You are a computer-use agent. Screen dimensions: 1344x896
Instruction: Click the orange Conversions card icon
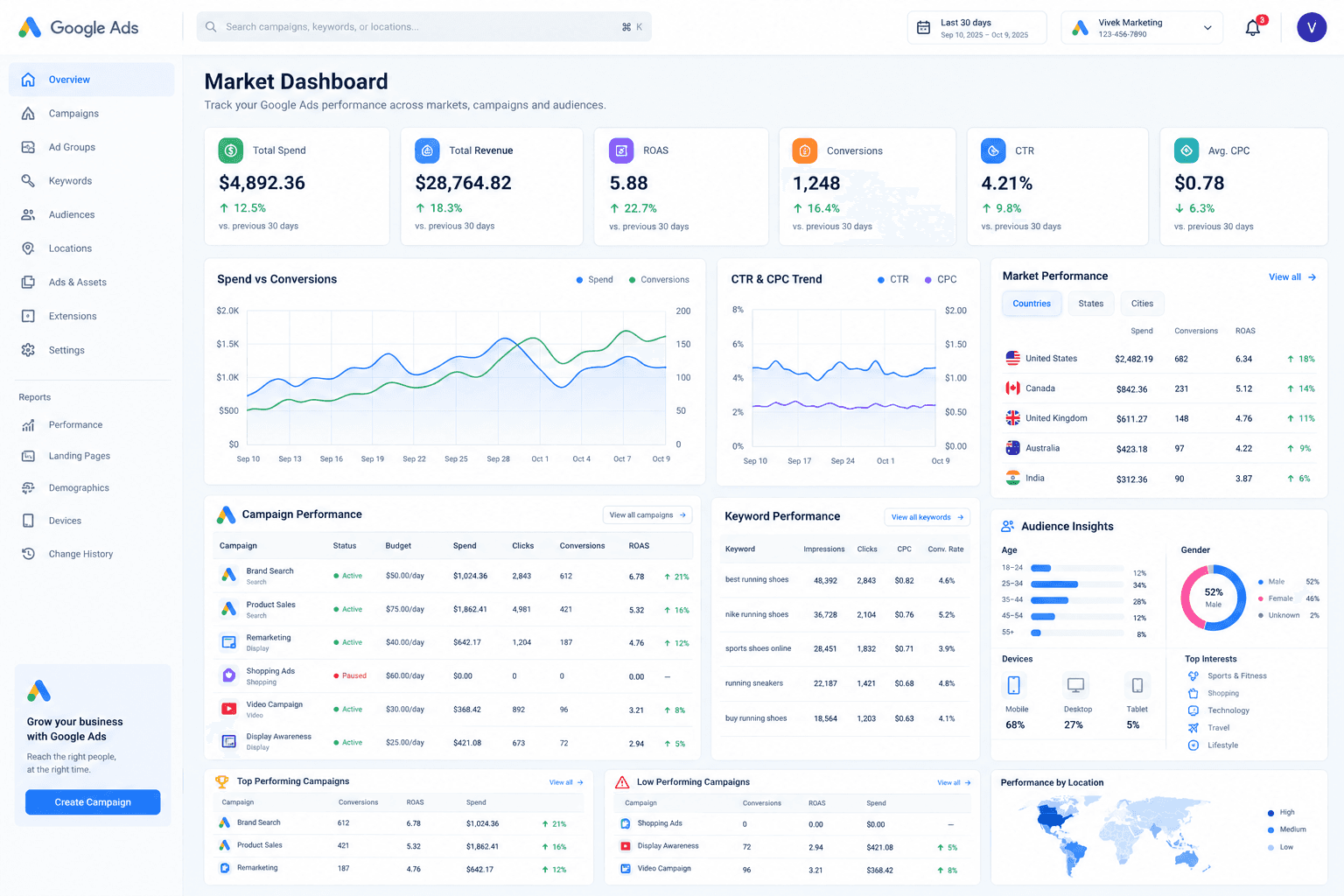point(805,150)
